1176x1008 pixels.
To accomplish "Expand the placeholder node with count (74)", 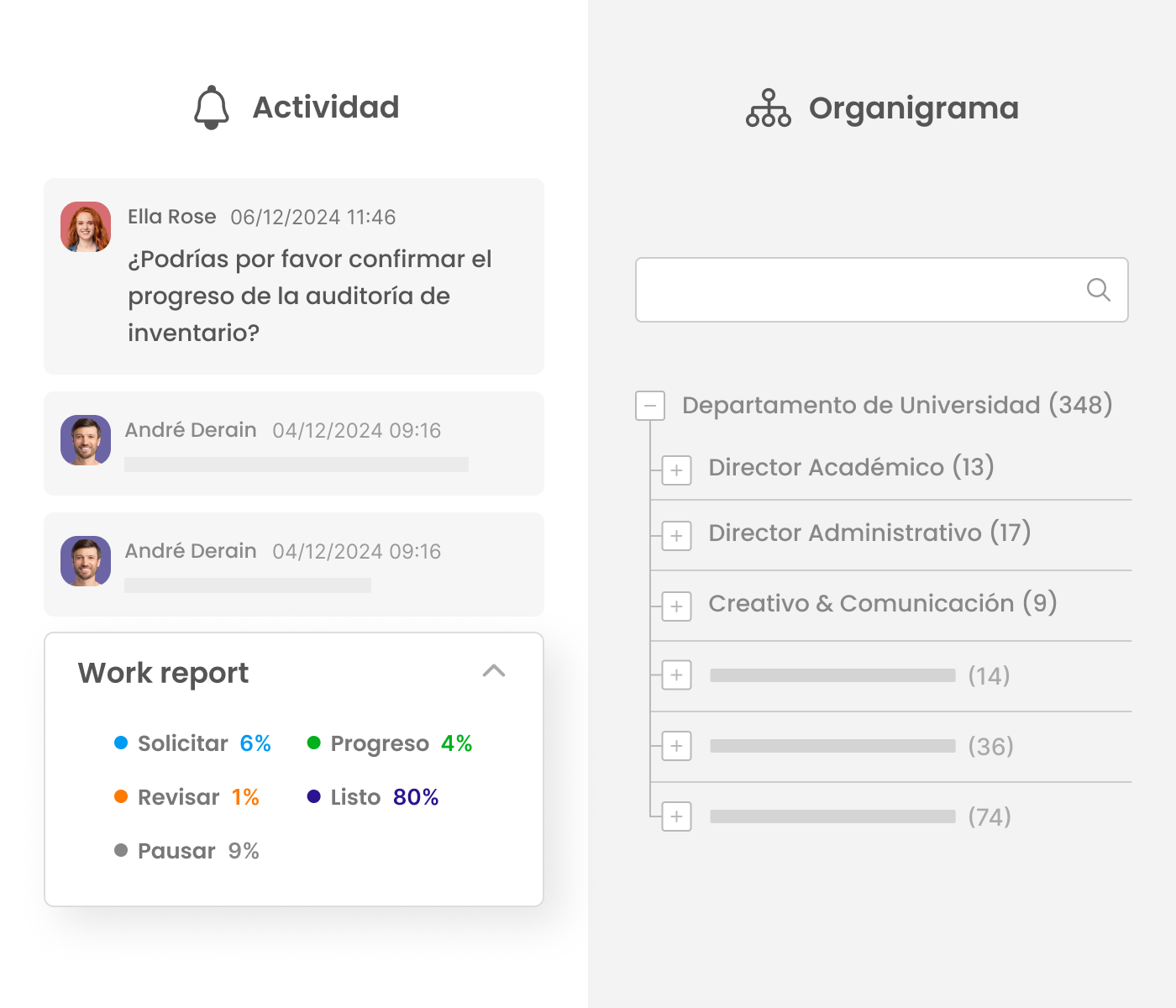I will pos(676,816).
